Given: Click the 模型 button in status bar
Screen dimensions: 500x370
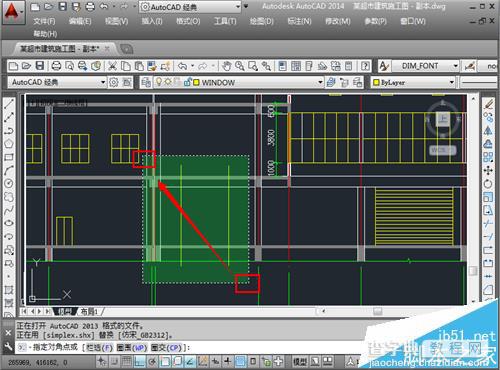Looking at the screenshot, I should [300, 361].
